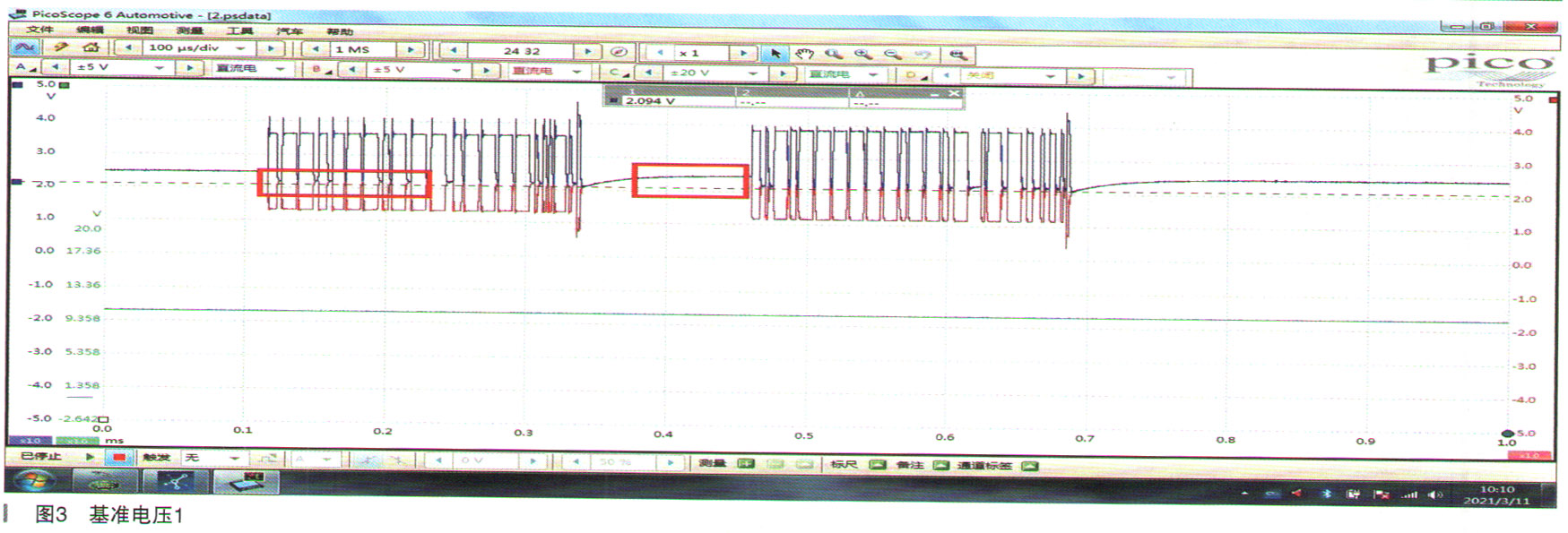
Task: Open the 汽车 menu
Action: (x=289, y=31)
